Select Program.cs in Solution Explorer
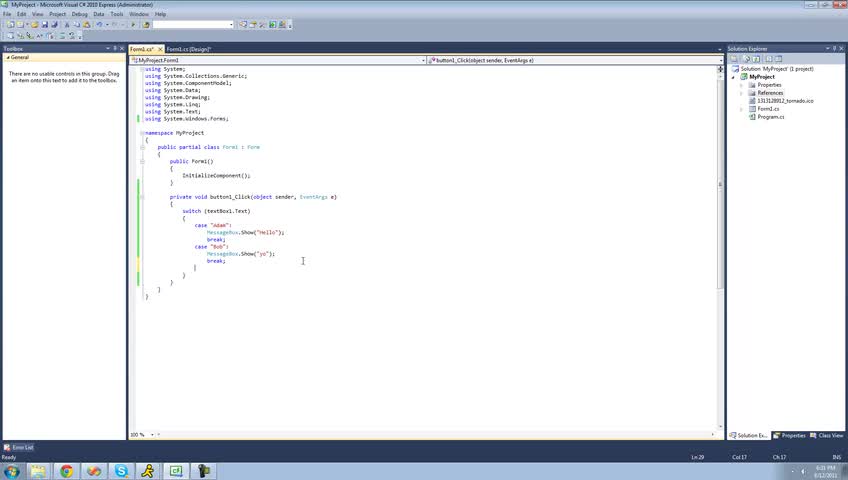848x480 pixels. 770,117
